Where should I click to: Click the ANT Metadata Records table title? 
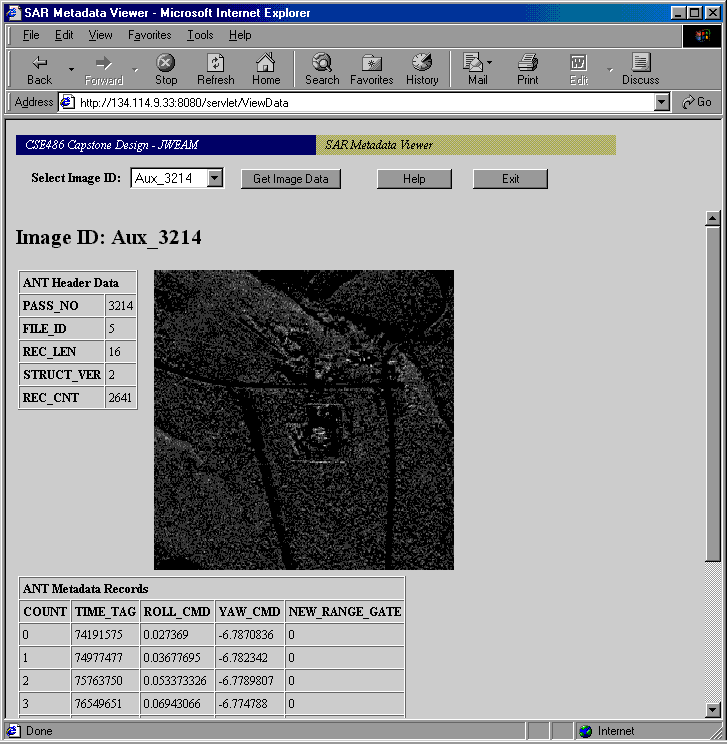tap(85, 589)
